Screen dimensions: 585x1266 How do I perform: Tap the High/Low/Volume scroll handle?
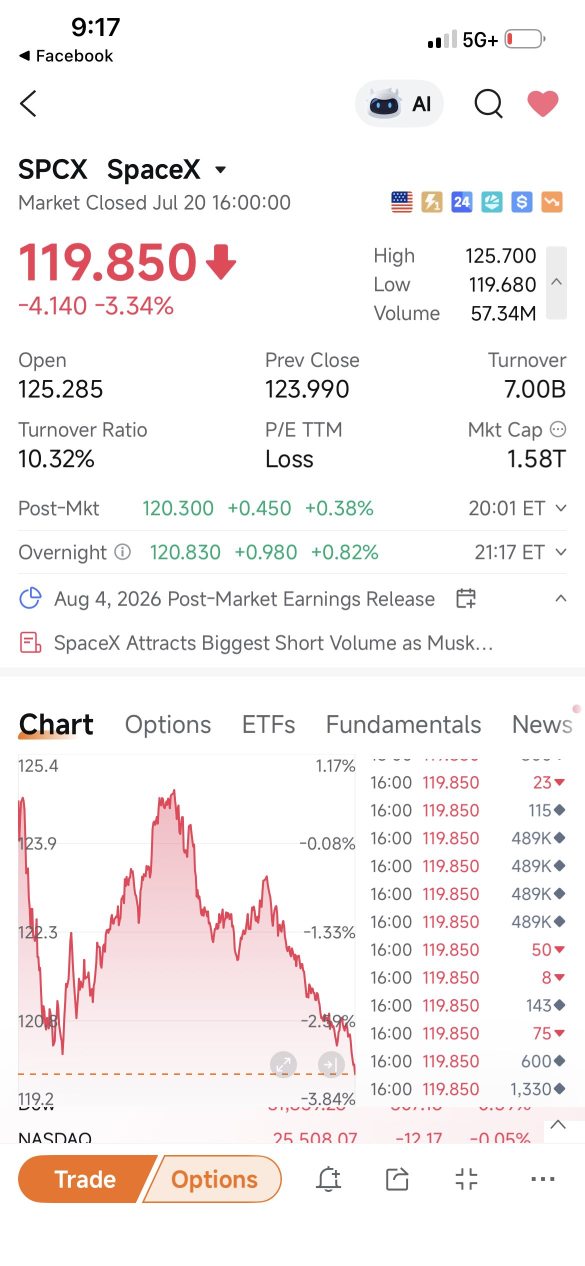click(557, 283)
